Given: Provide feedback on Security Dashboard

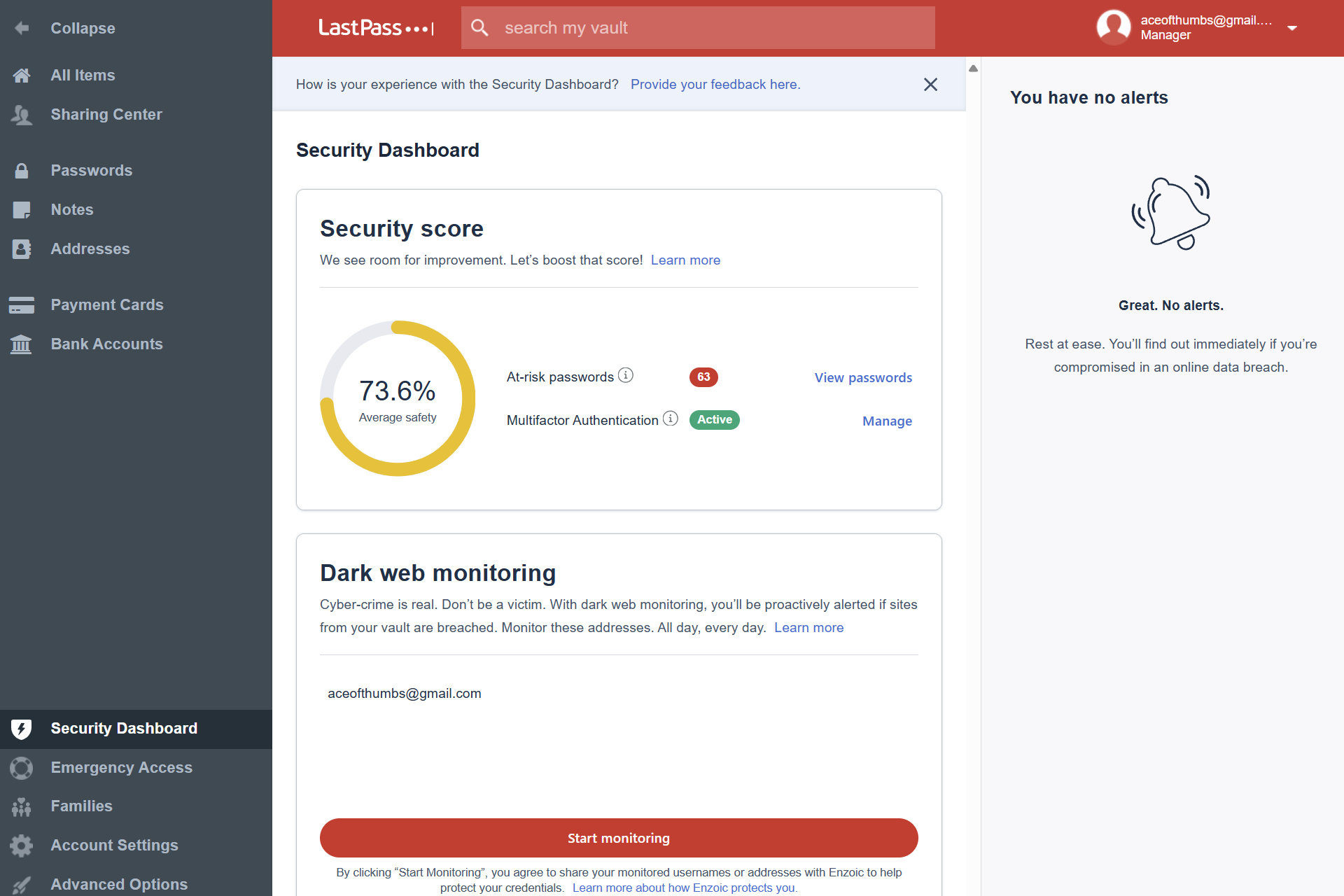Looking at the screenshot, I should tap(716, 84).
